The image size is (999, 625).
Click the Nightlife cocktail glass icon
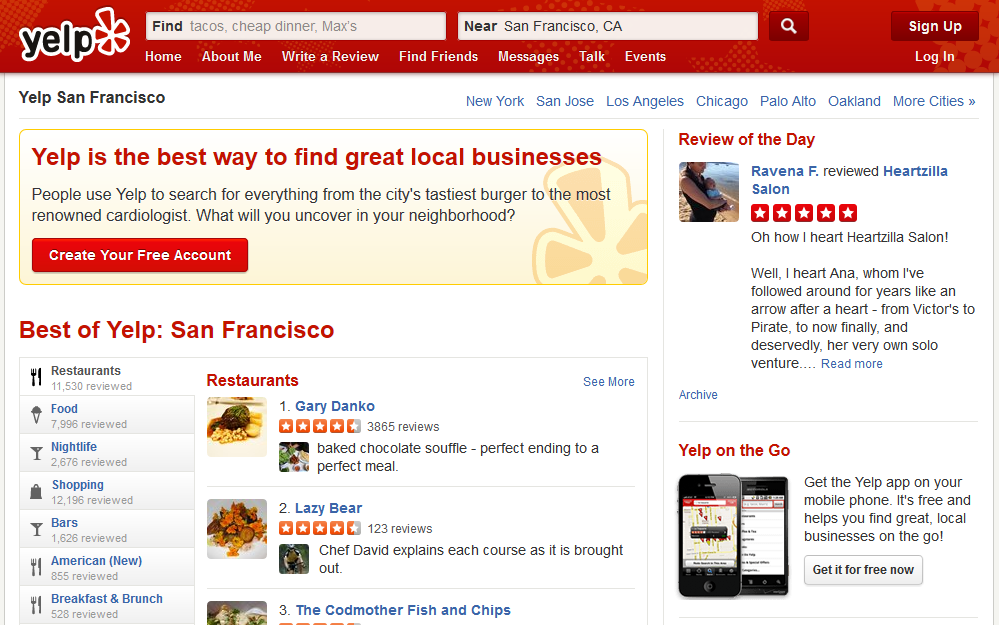pos(36,453)
